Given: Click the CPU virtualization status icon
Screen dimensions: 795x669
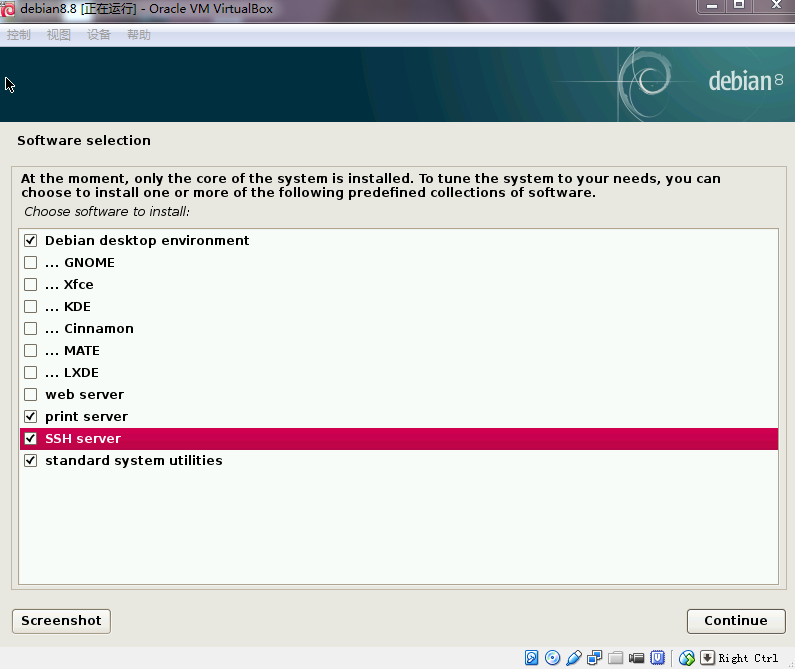Looking at the screenshot, I should (x=658, y=658).
